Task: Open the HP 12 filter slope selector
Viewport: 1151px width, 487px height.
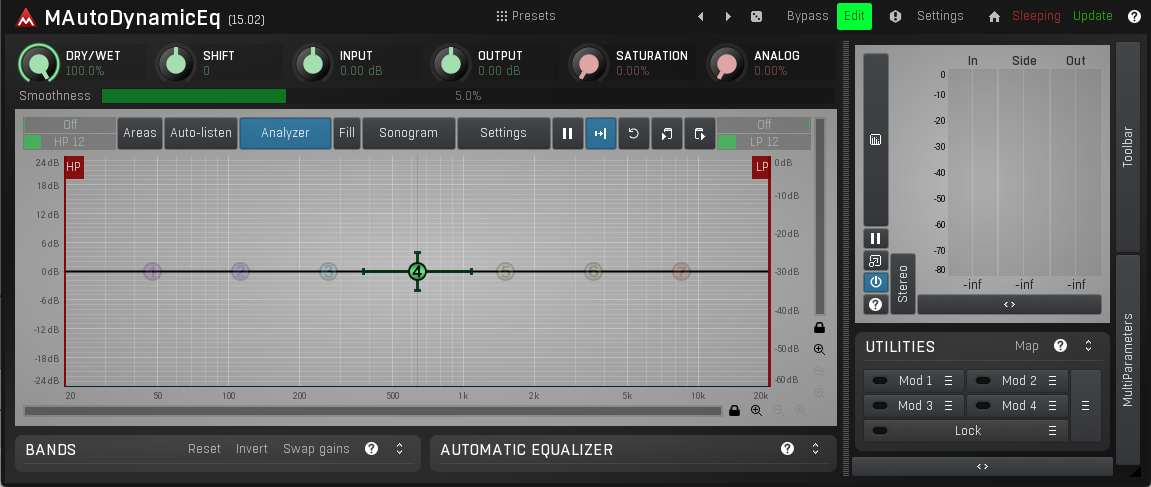Action: (70, 142)
